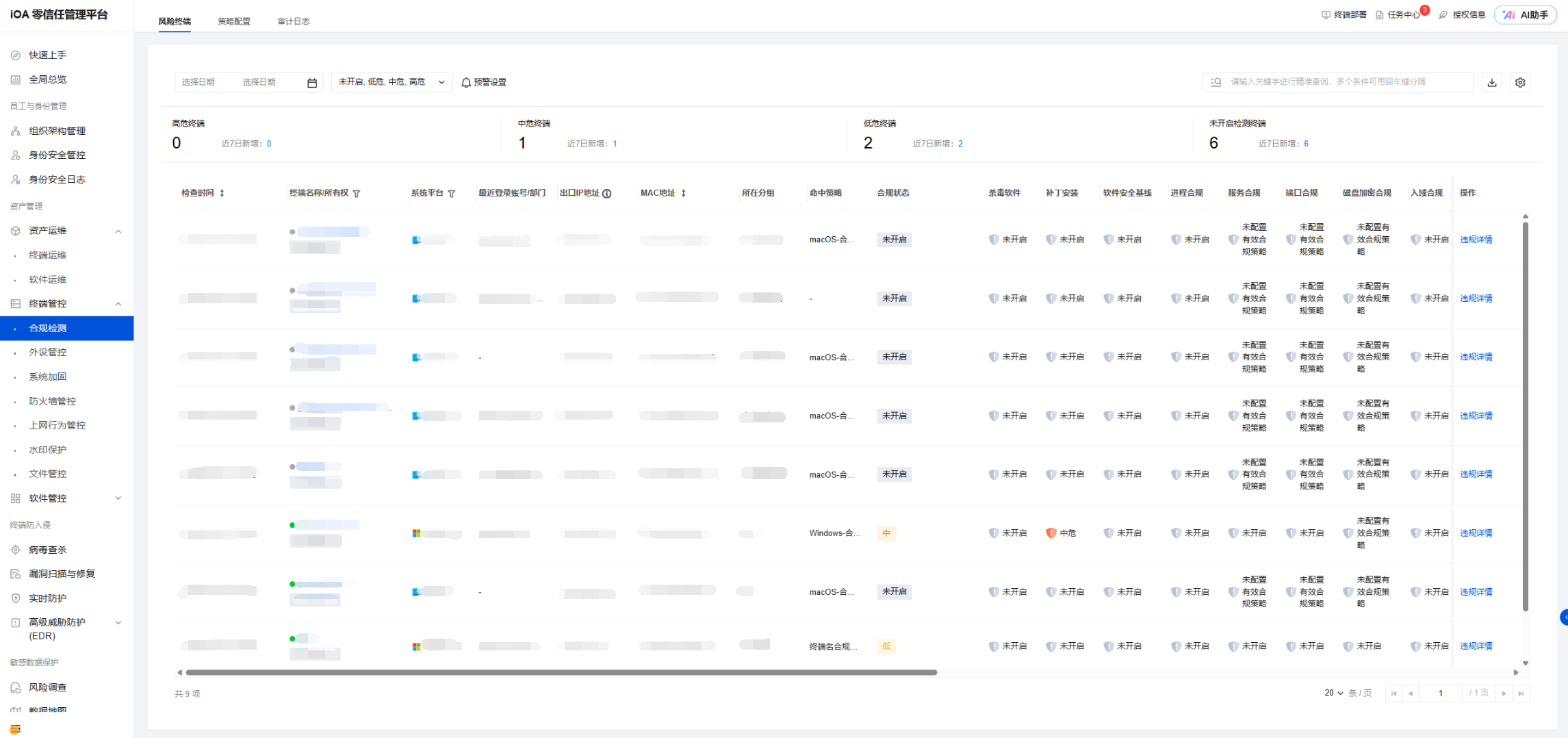Open the AI助手 assistant
The image size is (1568, 738).
pyautogui.click(x=1526, y=14)
